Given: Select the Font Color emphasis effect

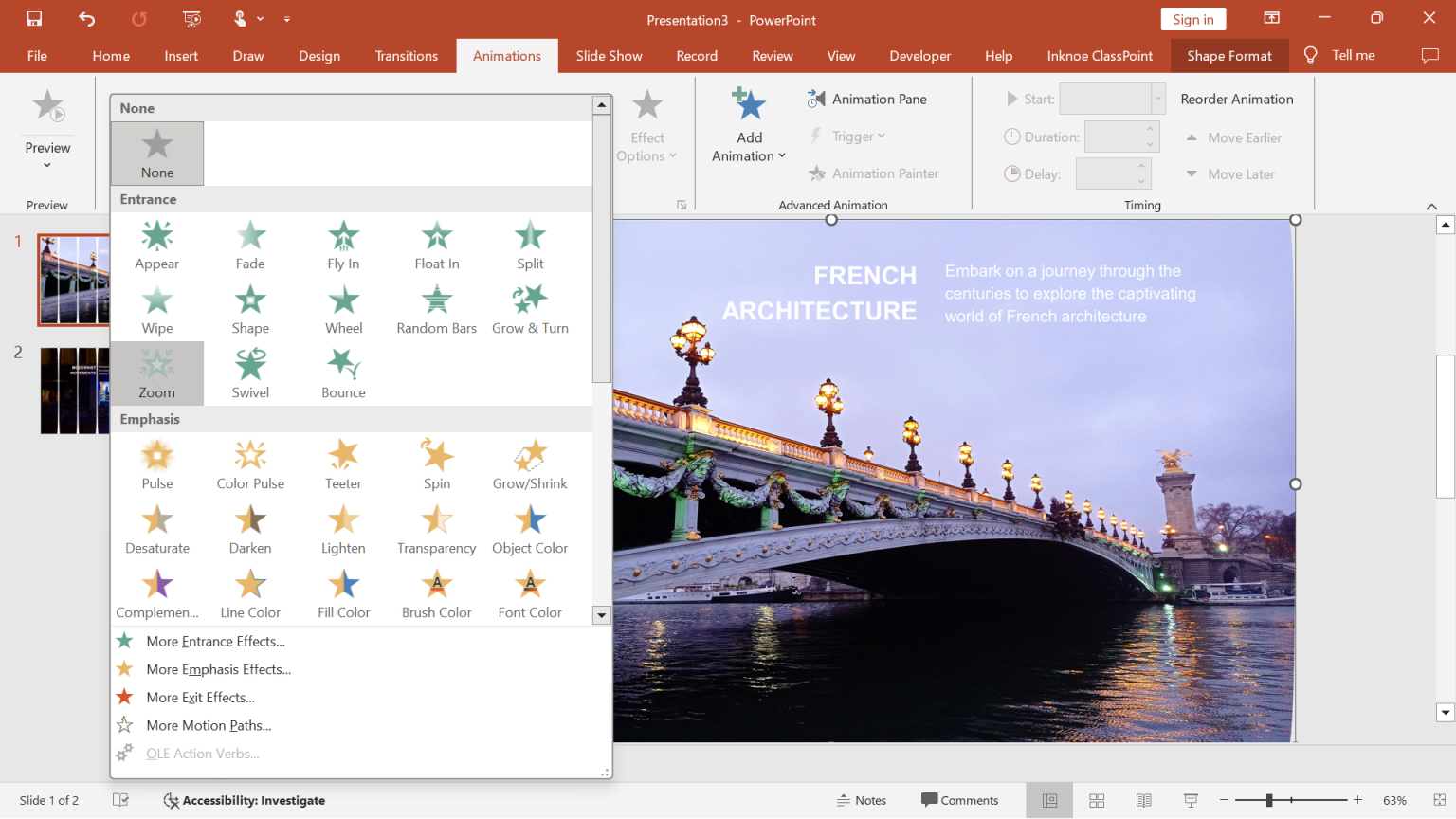Looking at the screenshot, I should [530, 593].
